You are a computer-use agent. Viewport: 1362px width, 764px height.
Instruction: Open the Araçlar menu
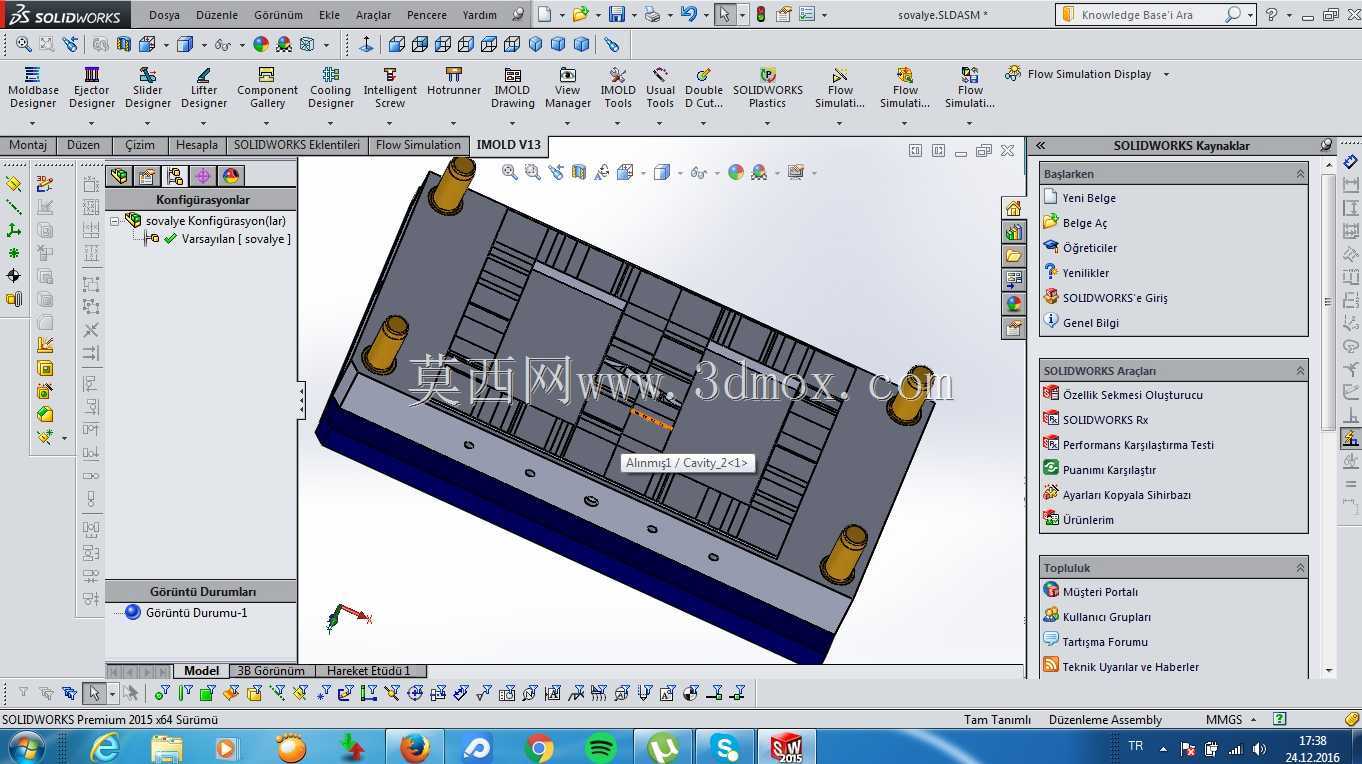coord(374,15)
